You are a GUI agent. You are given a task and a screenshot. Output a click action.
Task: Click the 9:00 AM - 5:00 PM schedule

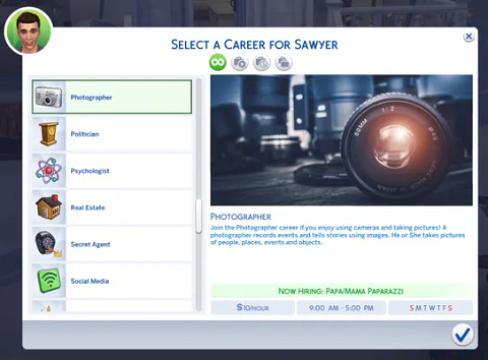(341, 308)
